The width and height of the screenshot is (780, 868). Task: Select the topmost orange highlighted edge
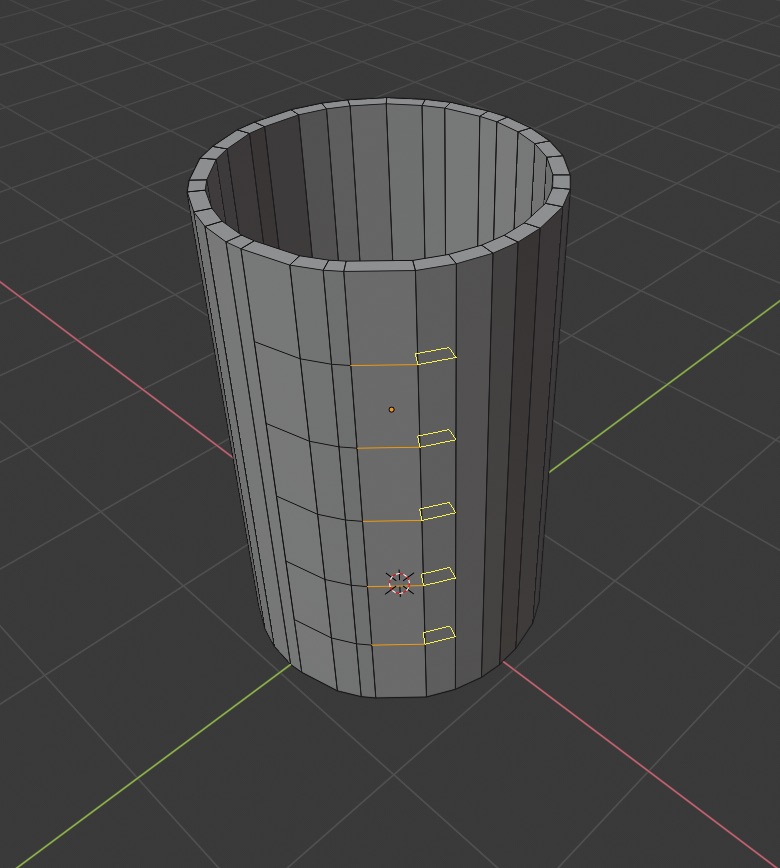[x=383, y=365]
